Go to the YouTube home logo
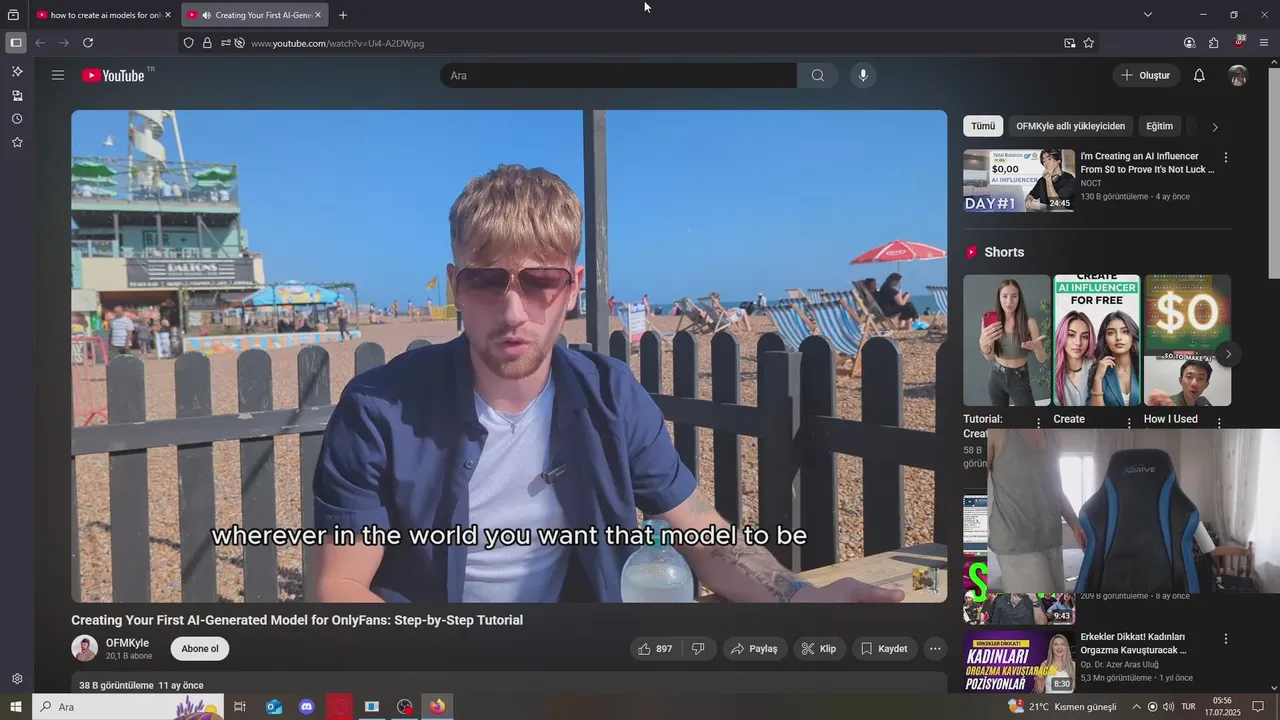The image size is (1280, 720). [114, 75]
